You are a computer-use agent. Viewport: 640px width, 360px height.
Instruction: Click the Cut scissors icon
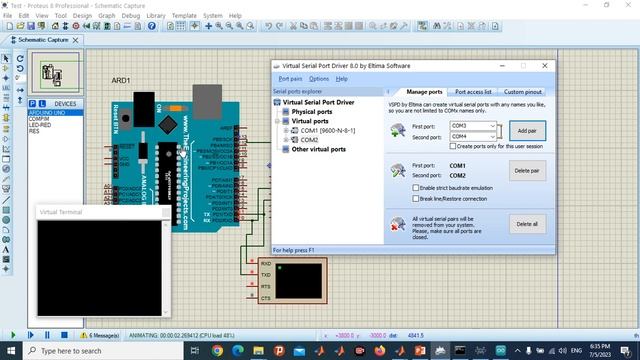tap(293, 26)
